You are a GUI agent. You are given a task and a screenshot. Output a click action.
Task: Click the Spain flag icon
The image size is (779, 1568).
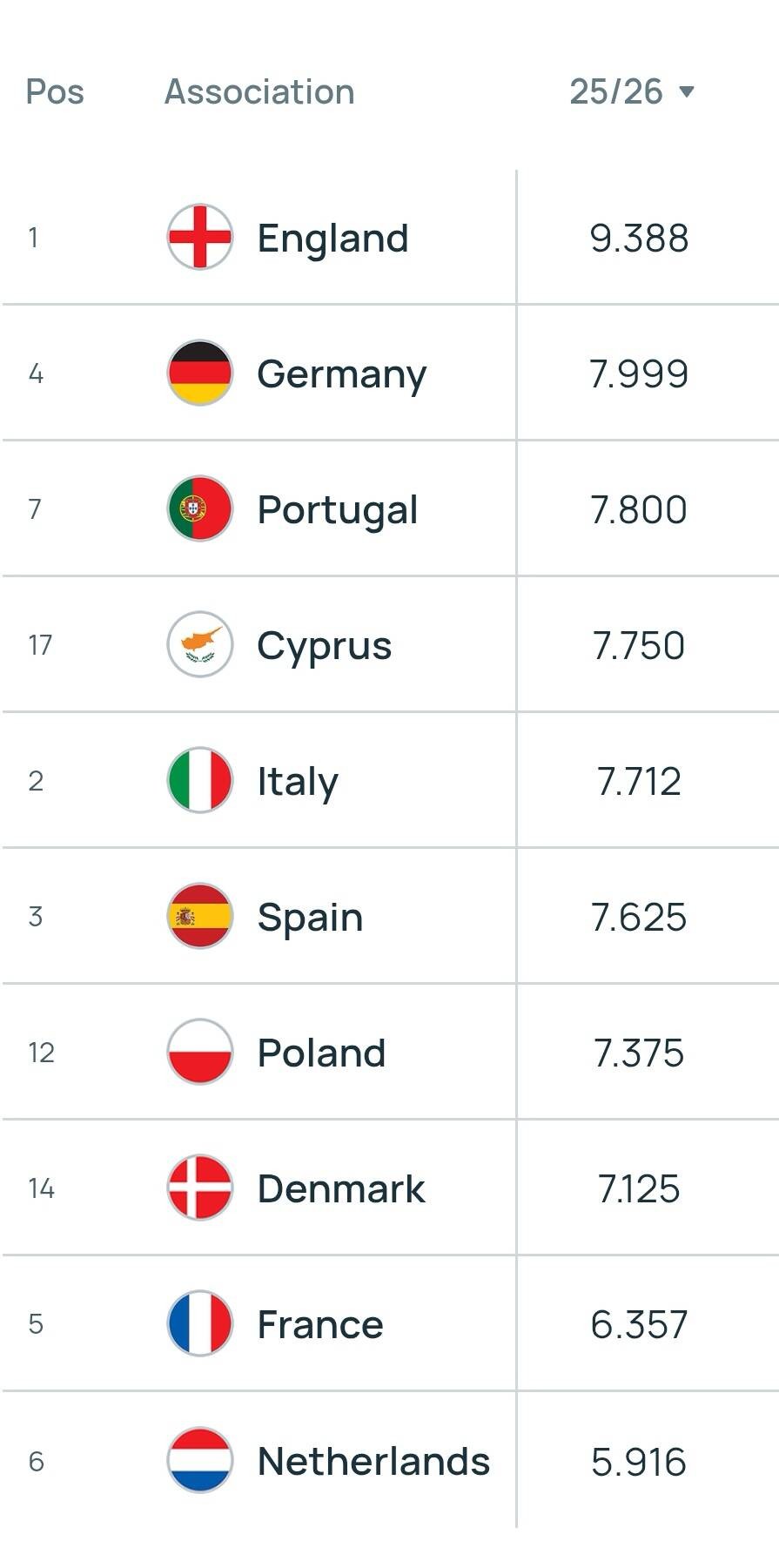pyautogui.click(x=199, y=916)
